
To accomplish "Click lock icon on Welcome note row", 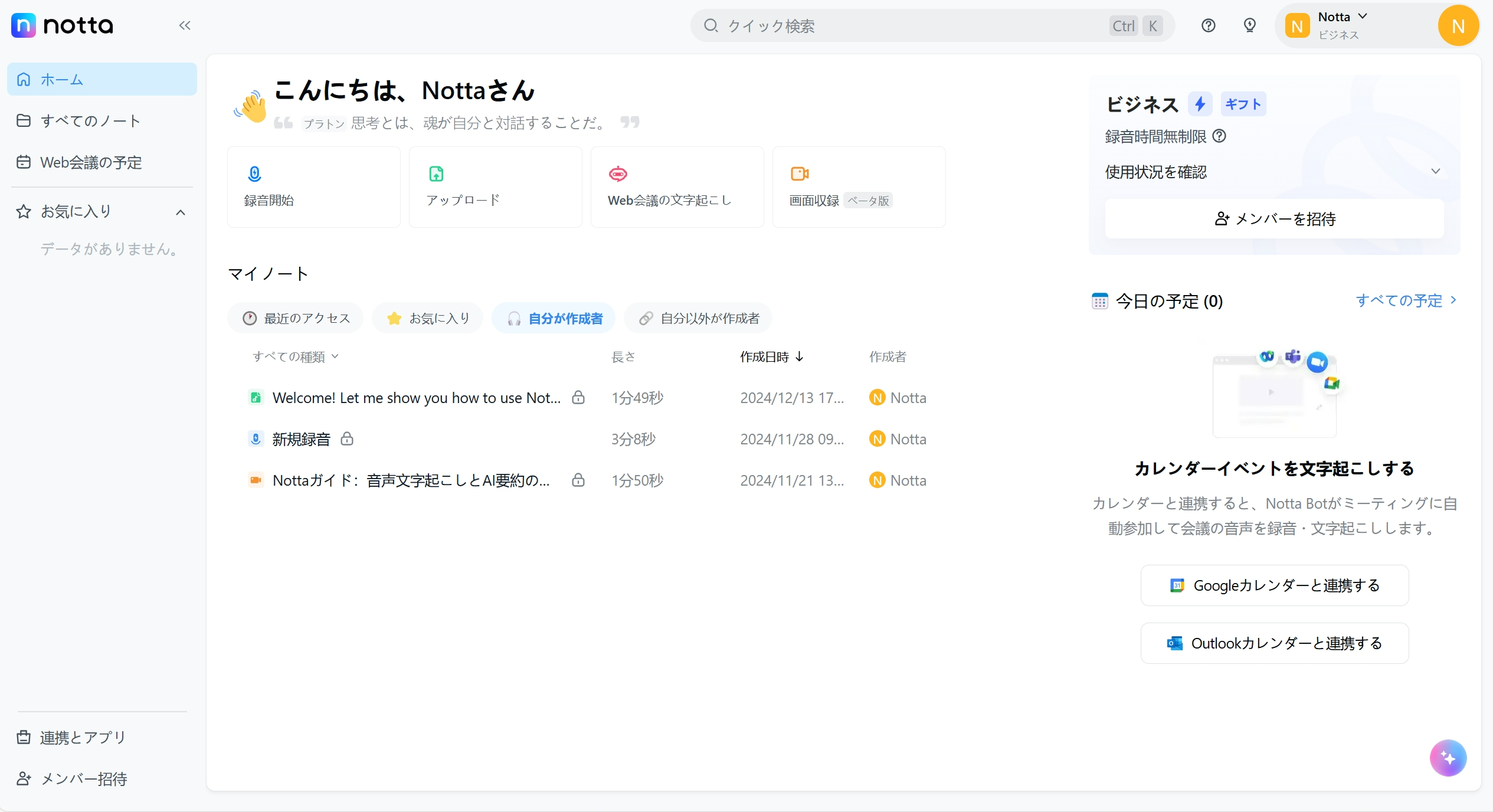I will 578,397.
